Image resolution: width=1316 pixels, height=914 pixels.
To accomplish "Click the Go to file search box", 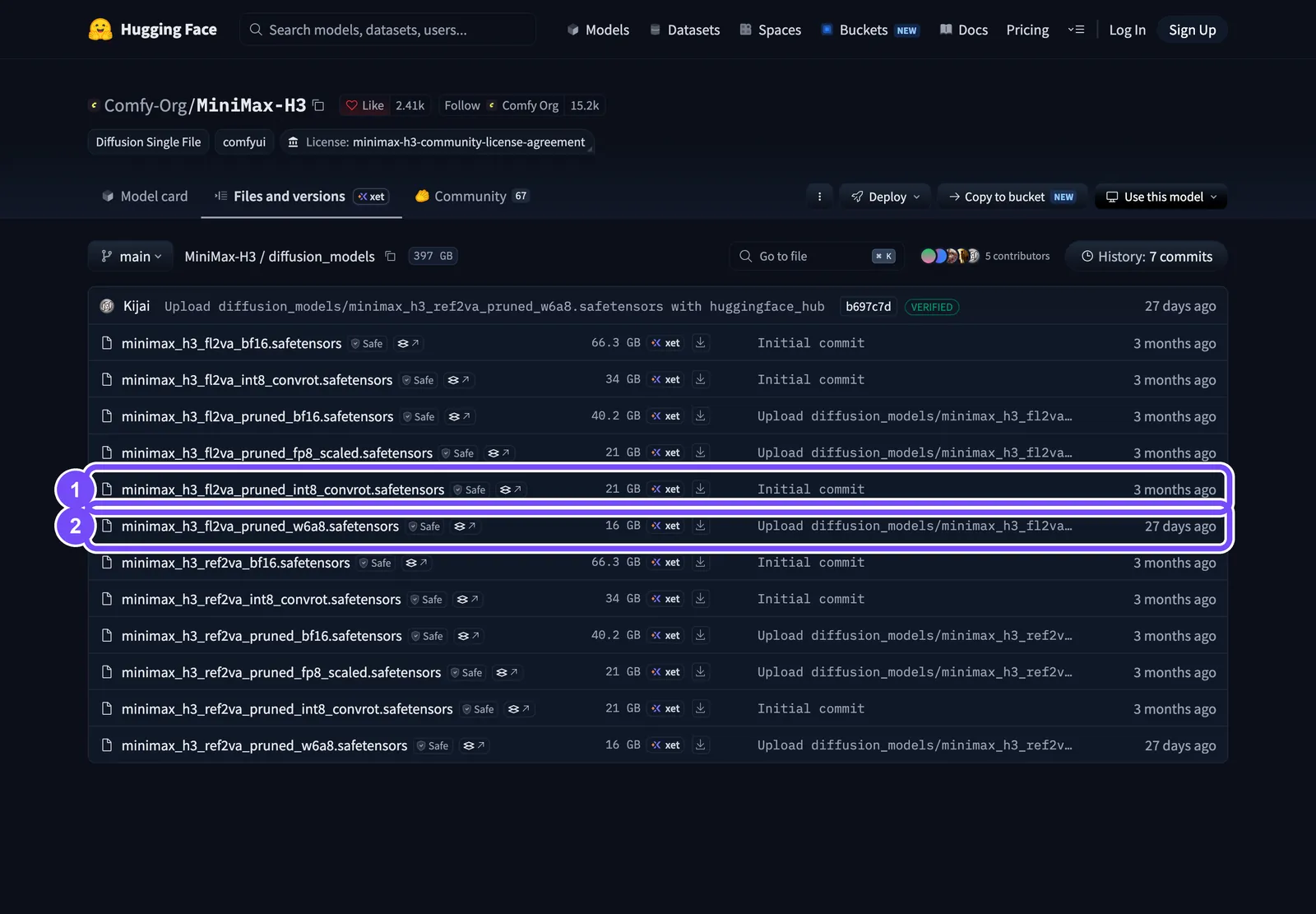I will click(816, 256).
